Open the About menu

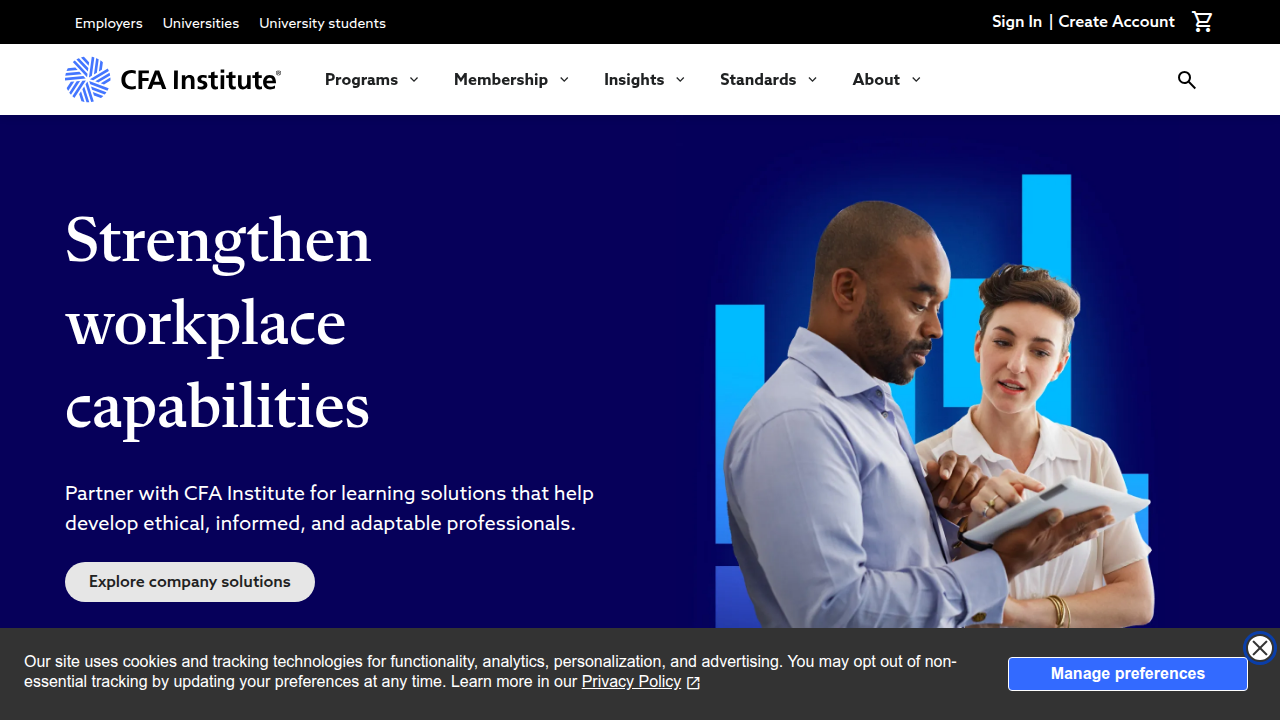coord(876,80)
